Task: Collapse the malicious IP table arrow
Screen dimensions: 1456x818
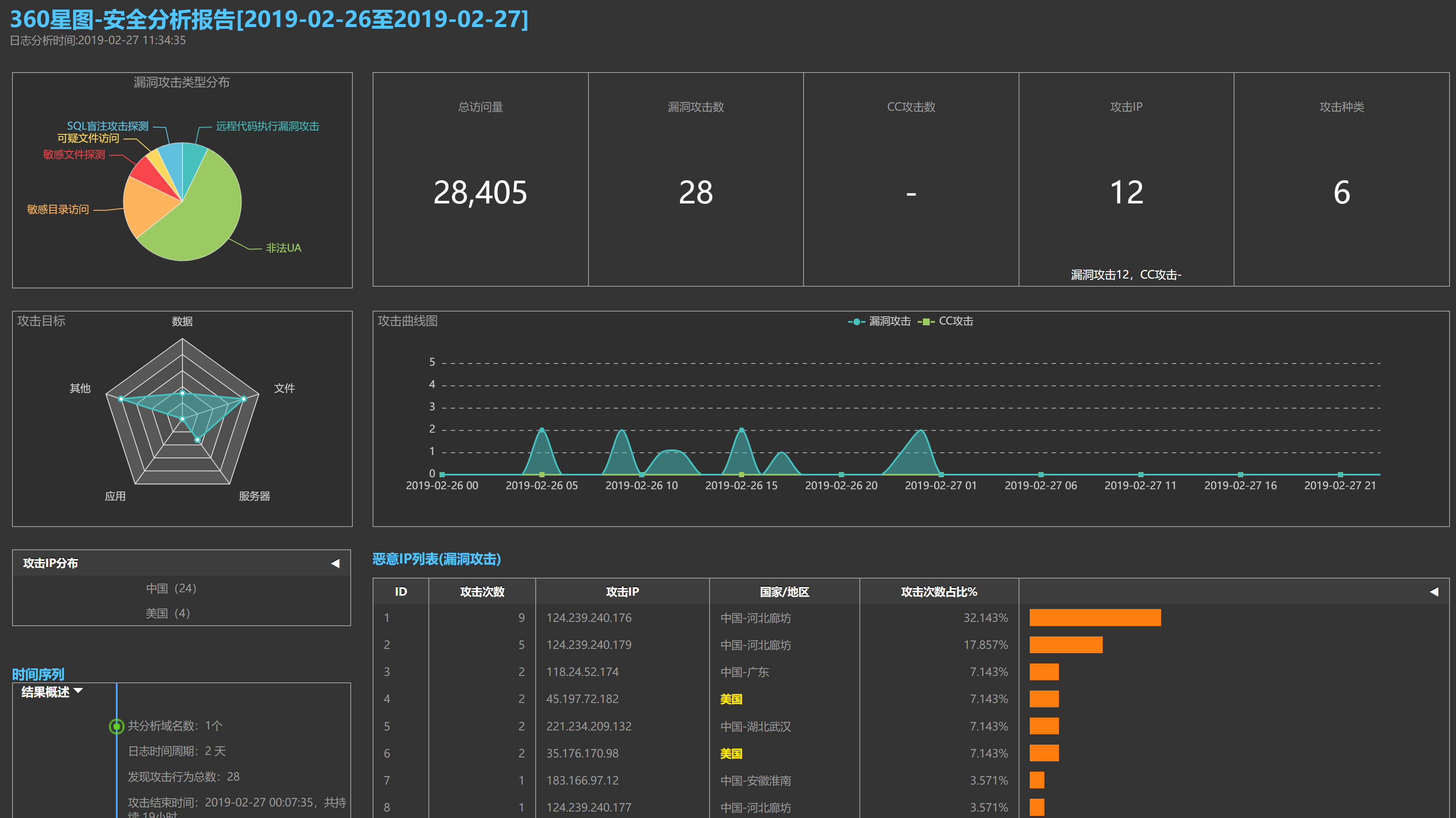Action: [x=1434, y=591]
